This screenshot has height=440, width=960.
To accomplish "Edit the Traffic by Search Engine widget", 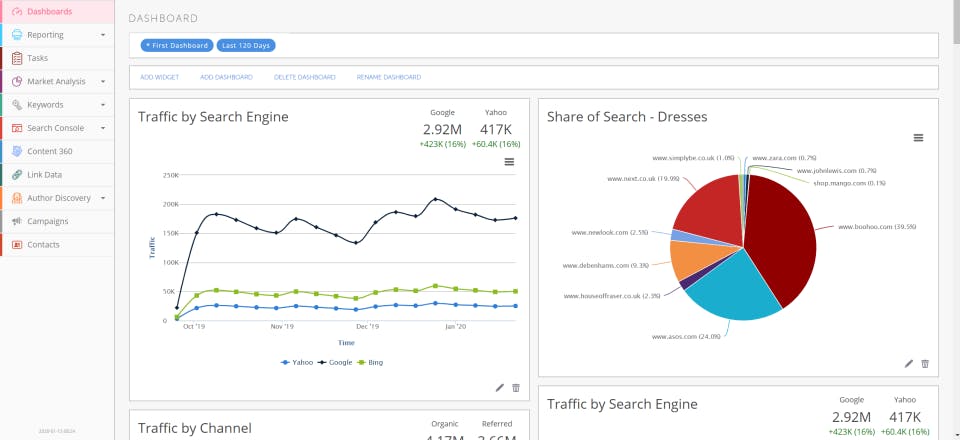I will [500, 387].
